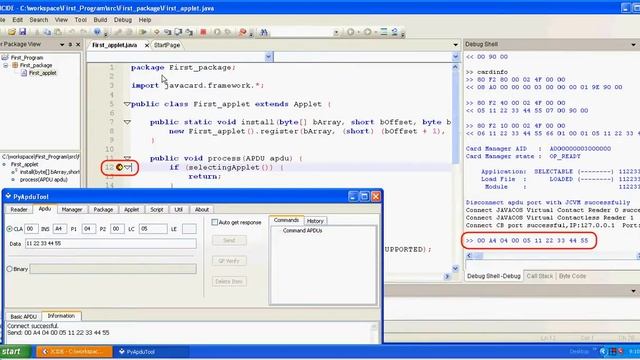The image size is (640, 360).
Task: Switch to the StartPage editor tab
Action: pos(167,45)
